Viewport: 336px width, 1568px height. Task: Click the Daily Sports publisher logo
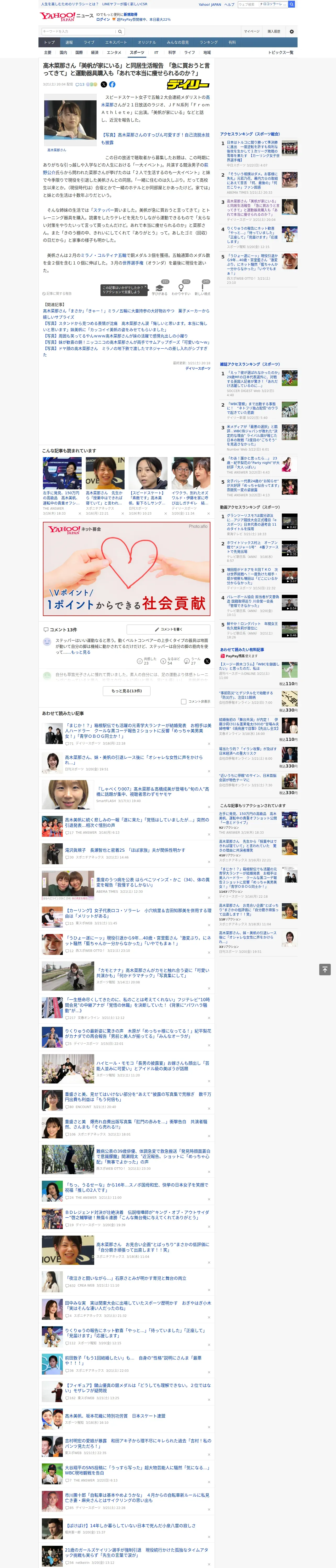(188, 85)
